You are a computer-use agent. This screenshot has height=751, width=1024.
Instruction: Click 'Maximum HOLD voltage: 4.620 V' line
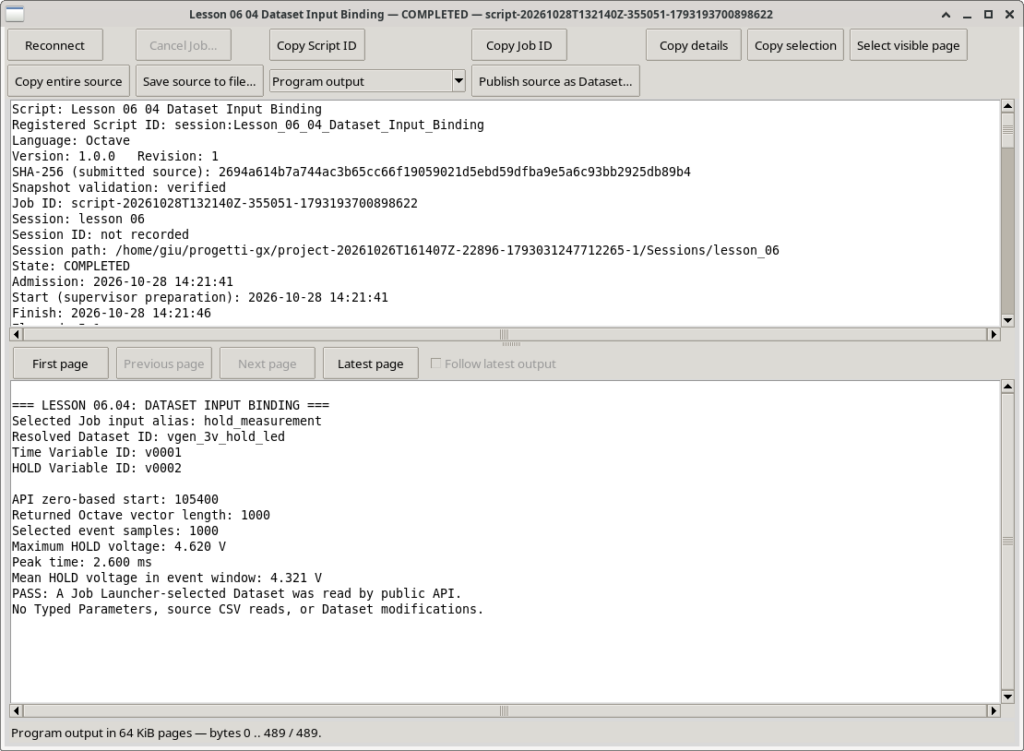(119, 546)
